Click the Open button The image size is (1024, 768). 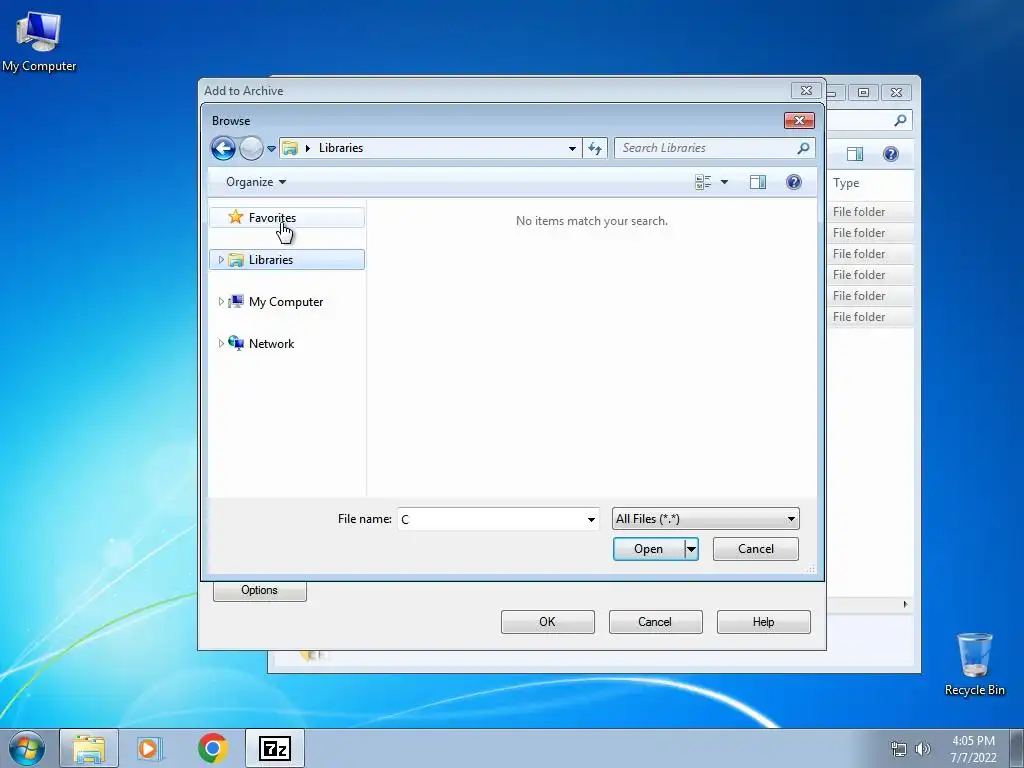(648, 549)
